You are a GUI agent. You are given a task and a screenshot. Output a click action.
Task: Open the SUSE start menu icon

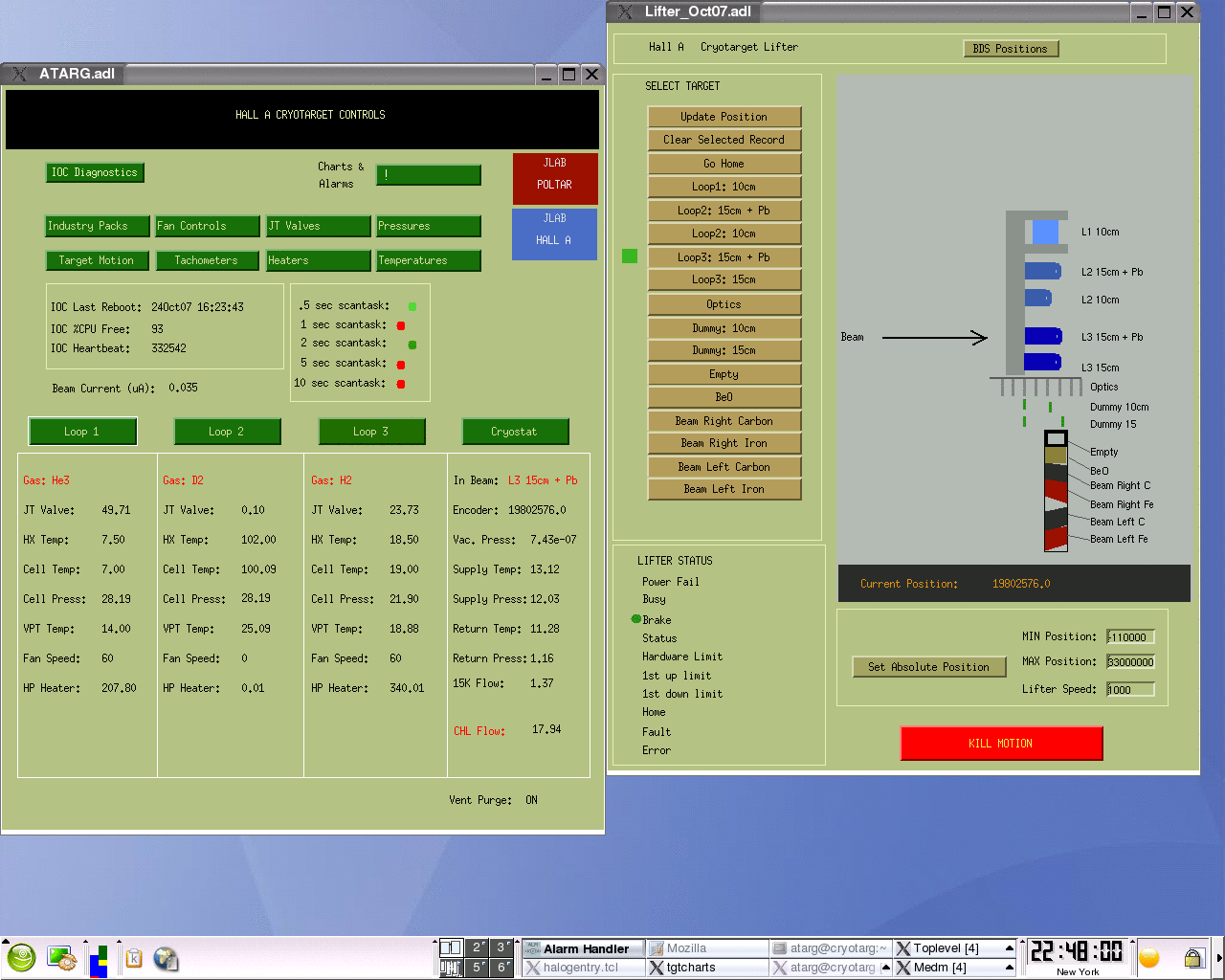click(21, 958)
